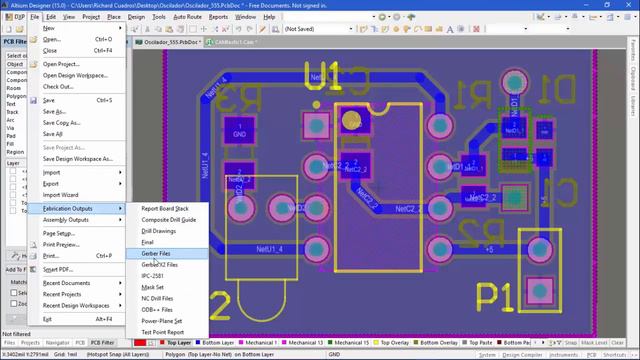Click the Place Fill rectangle tool

pyautogui.click(x=428, y=29)
